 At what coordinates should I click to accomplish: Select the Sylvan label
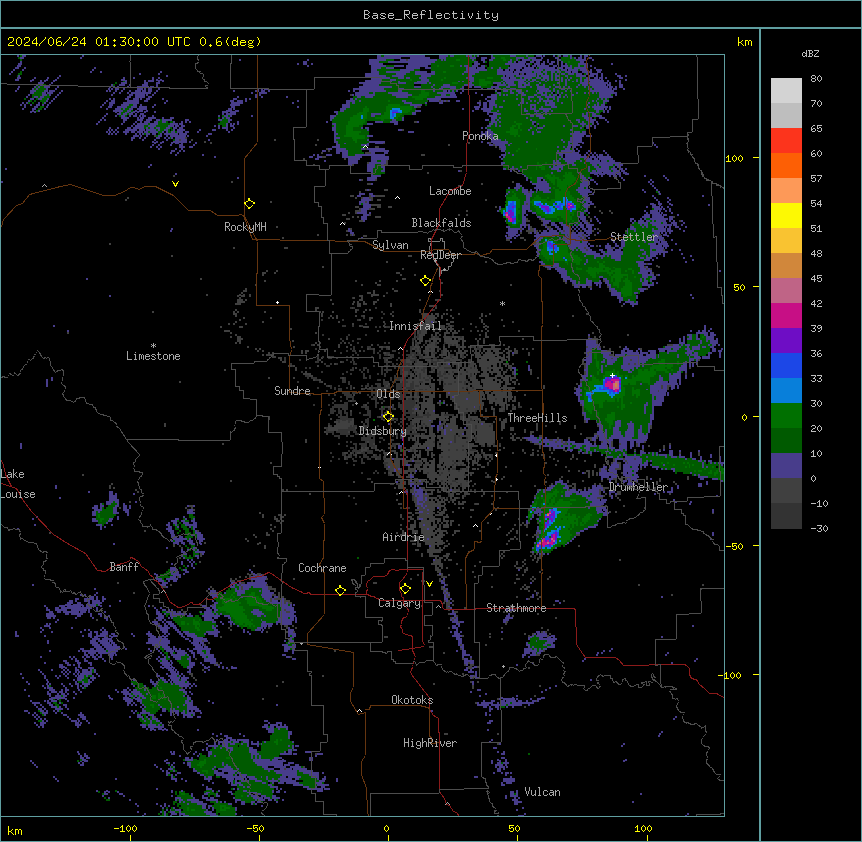point(390,245)
